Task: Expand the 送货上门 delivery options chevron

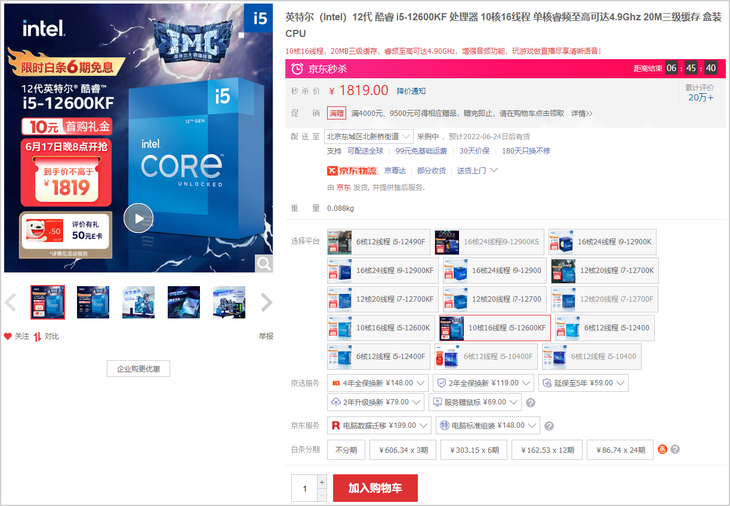Action: click(x=494, y=170)
